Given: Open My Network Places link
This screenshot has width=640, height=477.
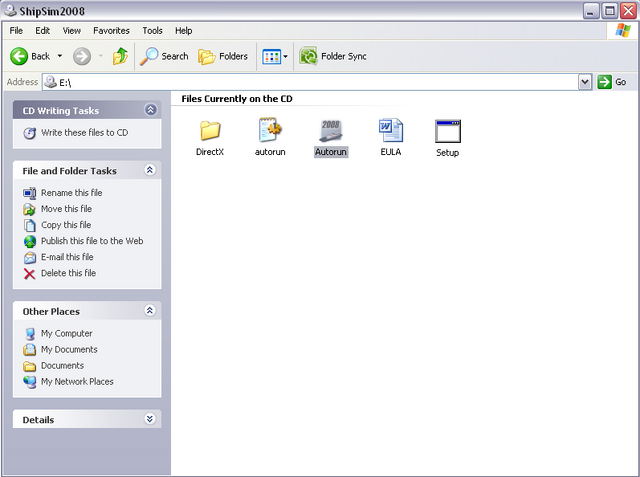Looking at the screenshot, I should [77, 382].
